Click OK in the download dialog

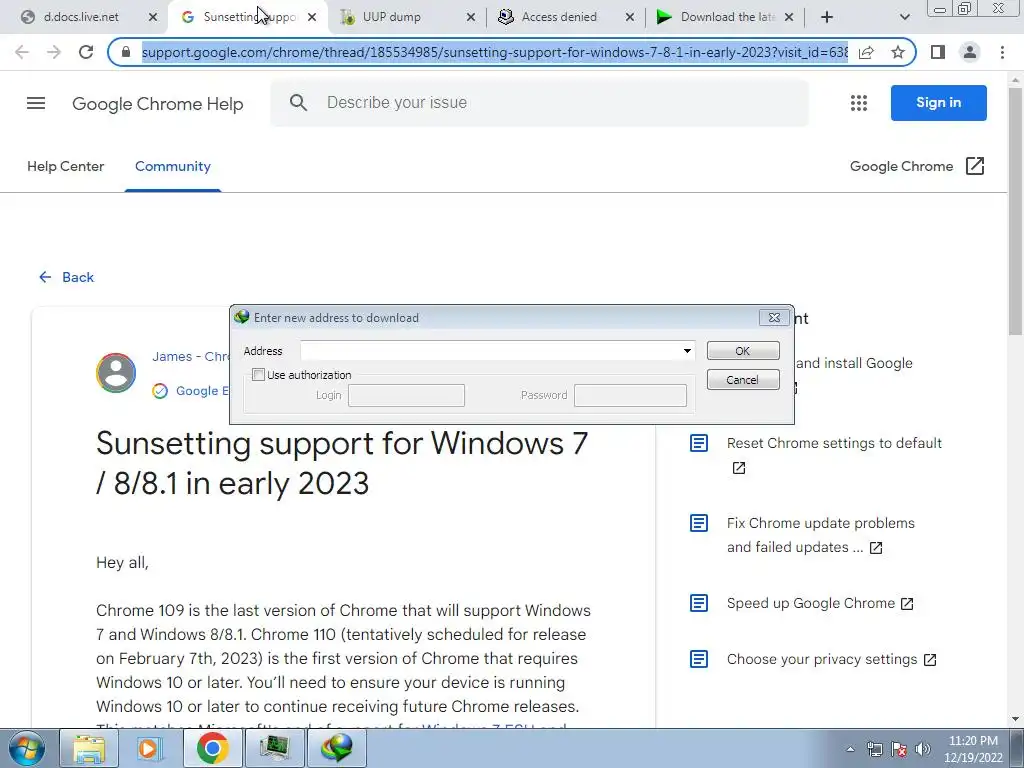pos(743,351)
